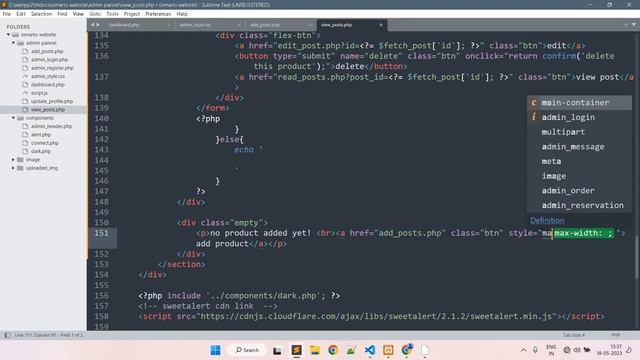Choose admin_reservation autocomplete suggestion
The width and height of the screenshot is (640, 360).
click(579, 205)
